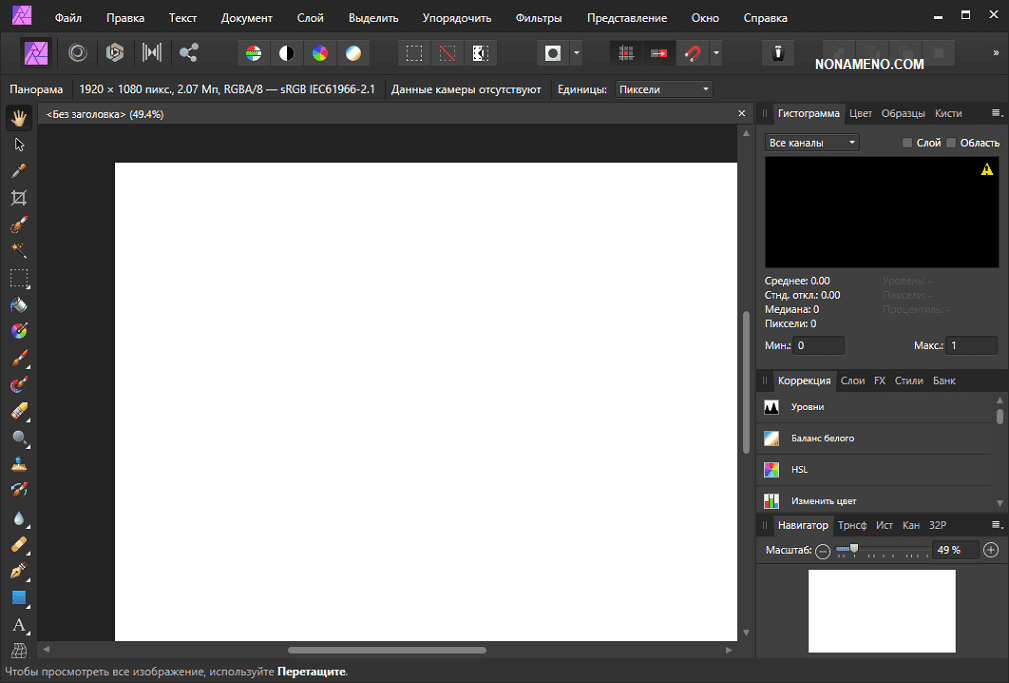Click the Export persona share icon

click(189, 53)
